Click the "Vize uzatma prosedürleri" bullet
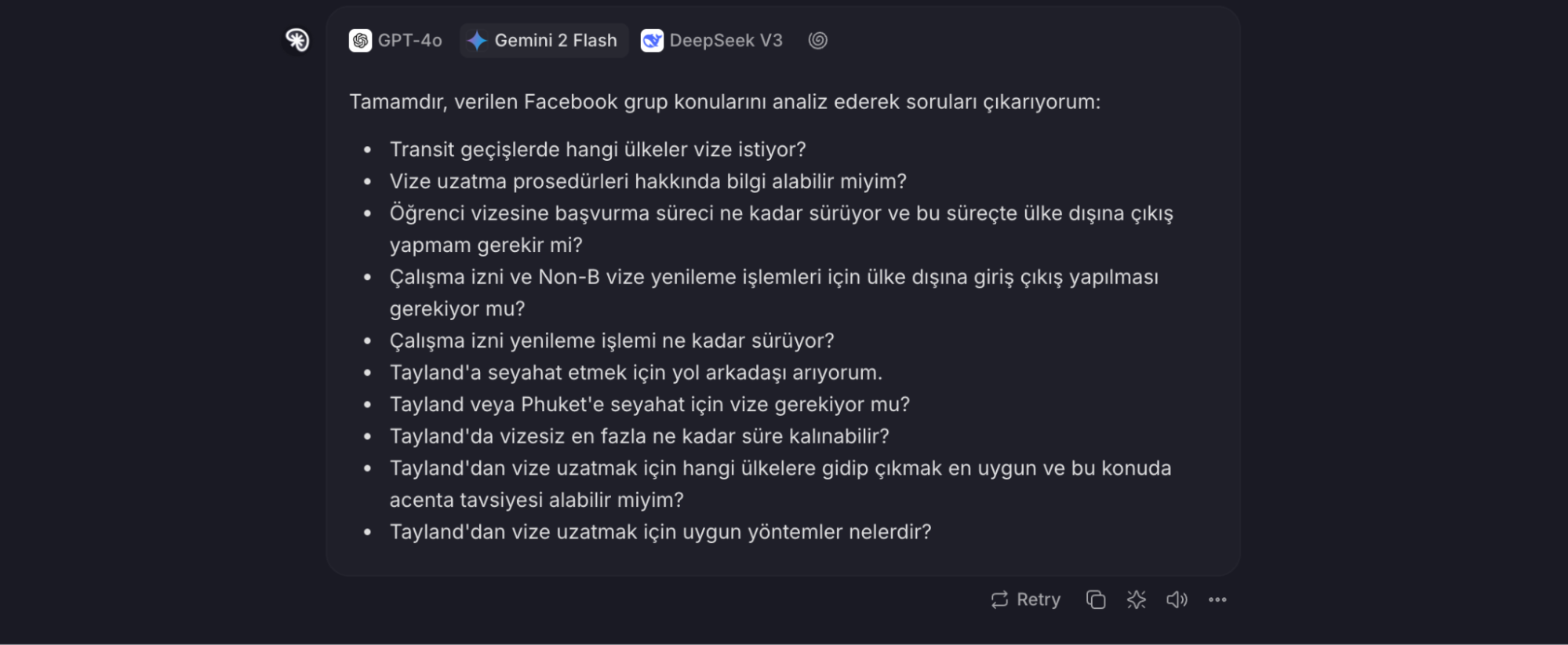This screenshot has height=645, width=1568. pos(648,181)
